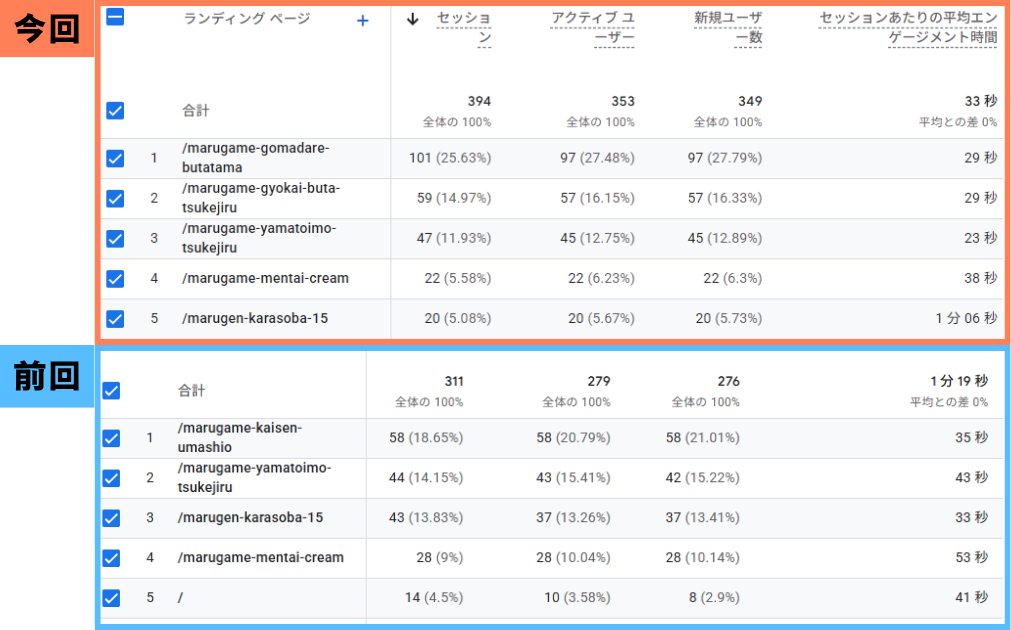Uncheck the 合計 checkbox in the 前回 table
This screenshot has height=630, width=1011.
point(112,391)
